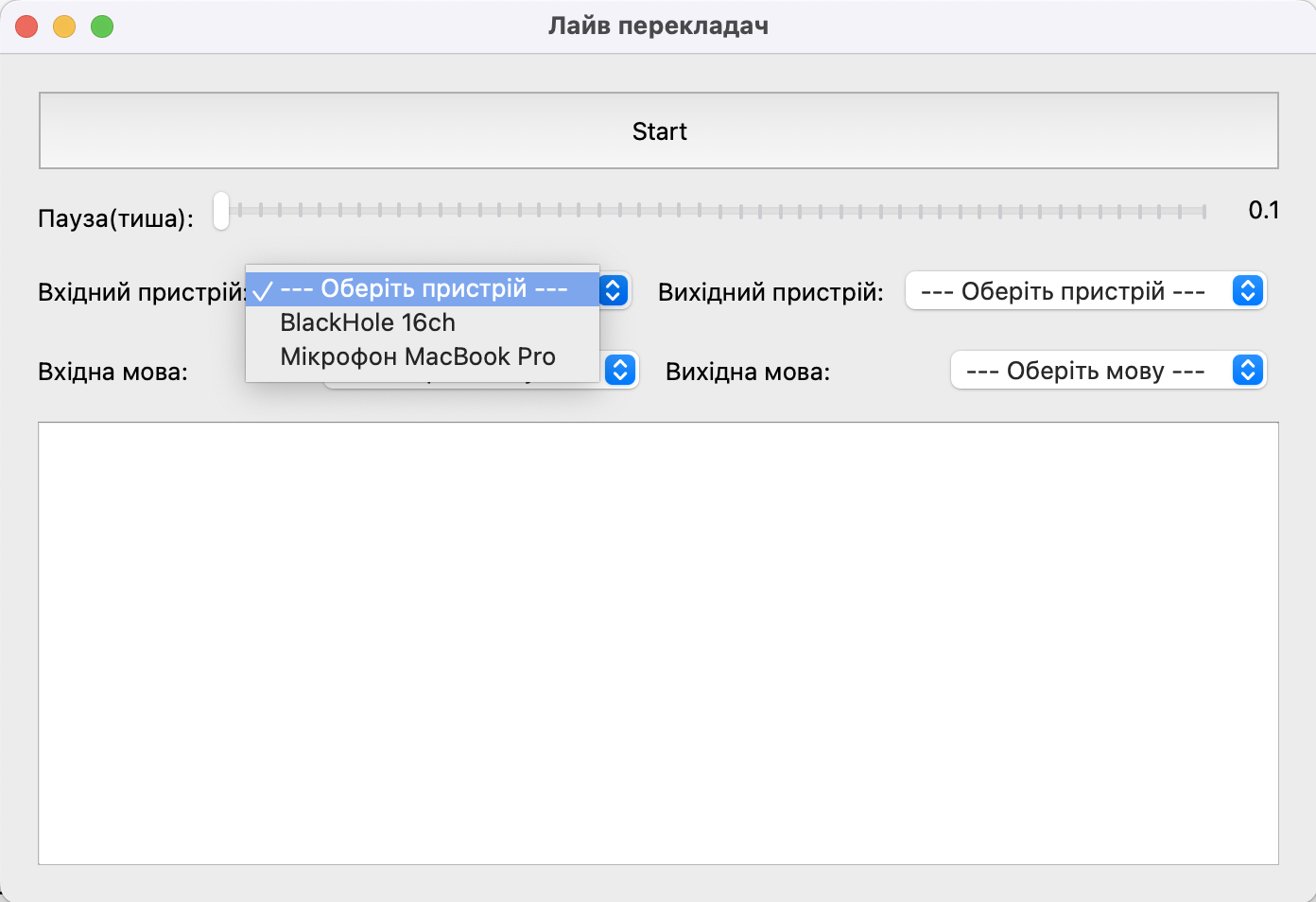Click inside the empty translation text area

[x=658, y=643]
